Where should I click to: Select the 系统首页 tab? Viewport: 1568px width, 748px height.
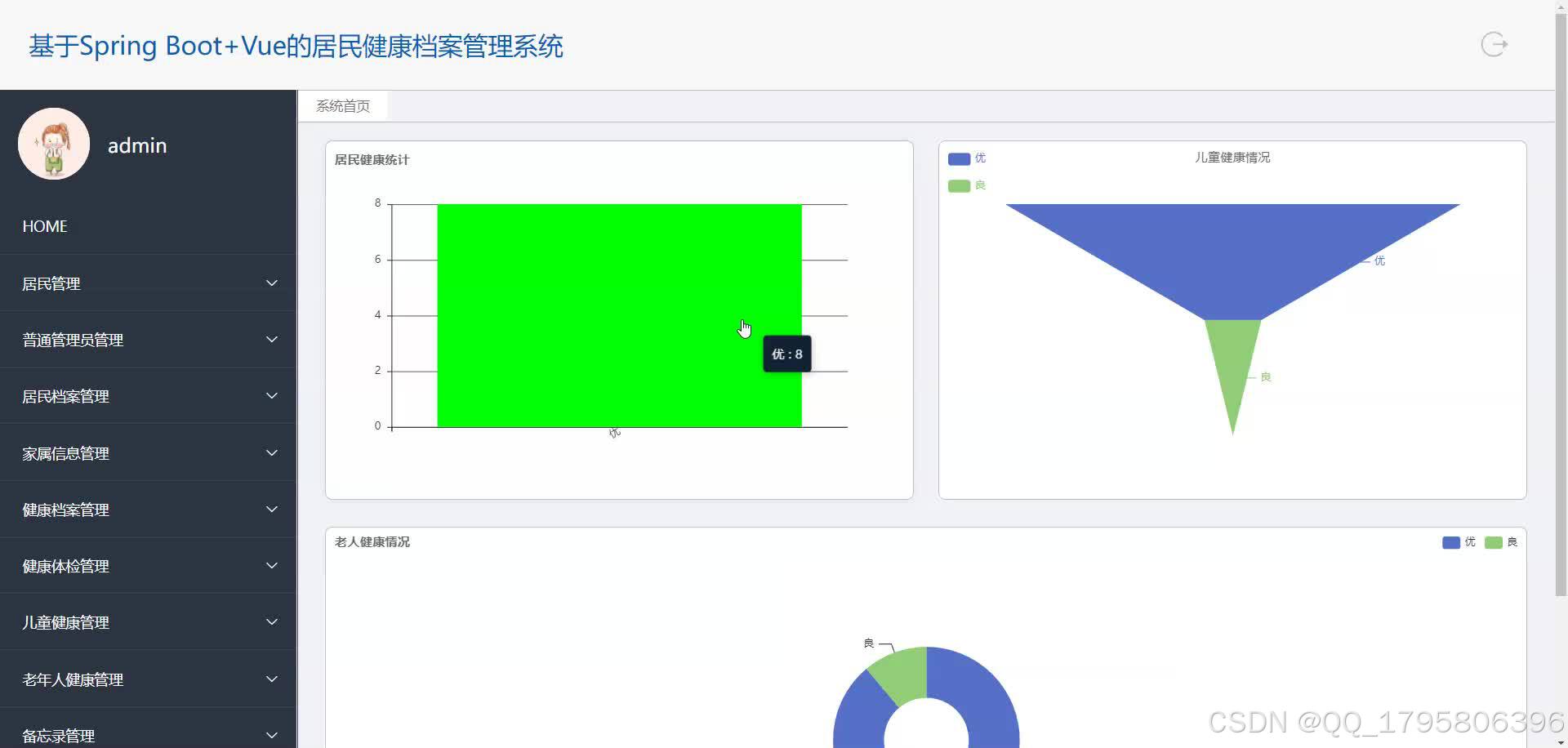[x=343, y=106]
